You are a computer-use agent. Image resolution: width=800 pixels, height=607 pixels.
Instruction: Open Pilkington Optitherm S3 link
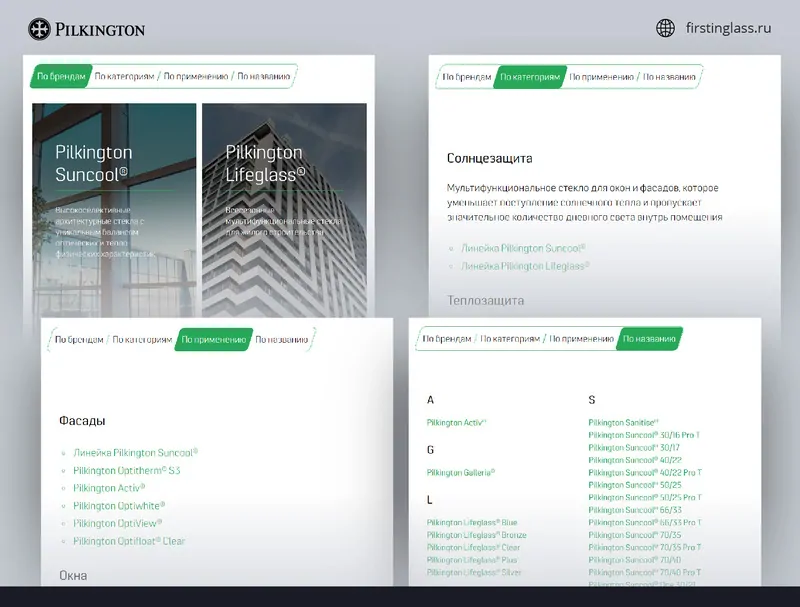127,470
